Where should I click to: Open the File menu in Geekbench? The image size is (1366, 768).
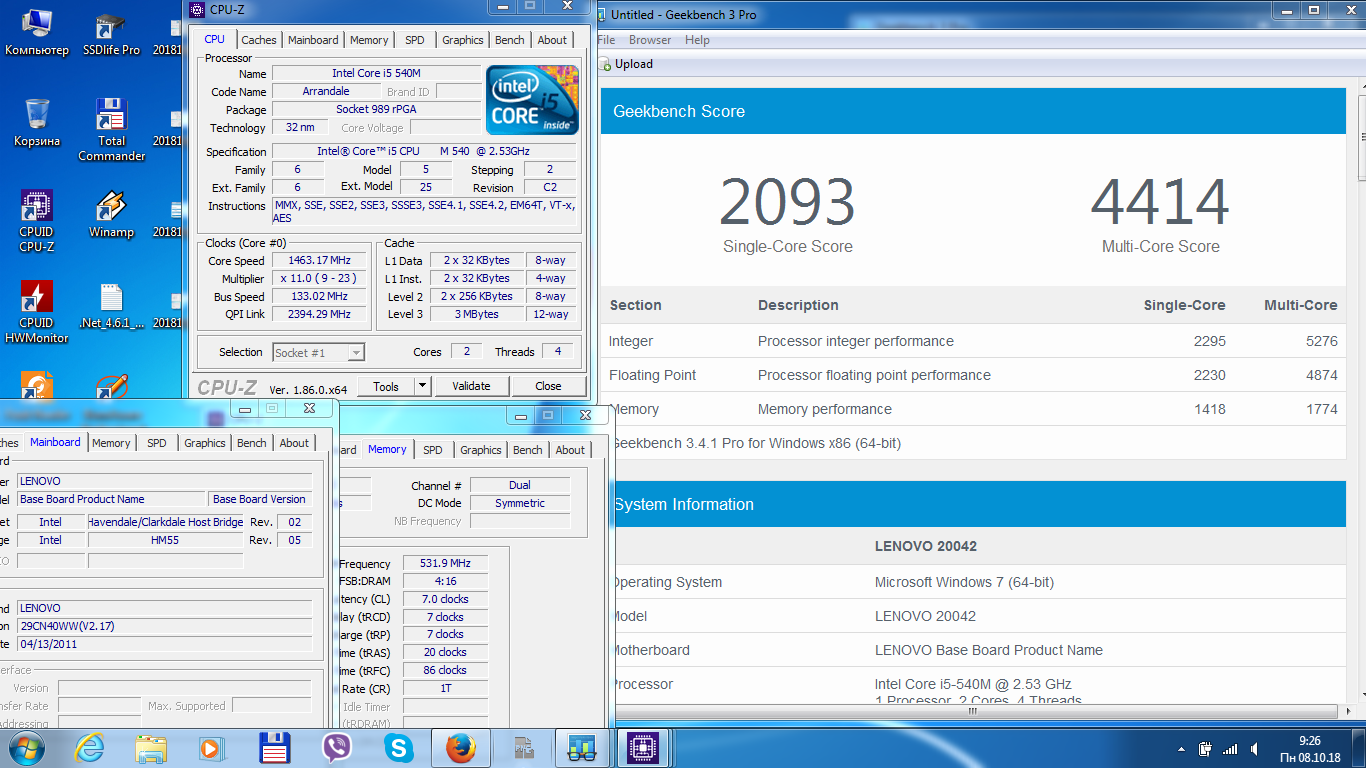[606, 40]
